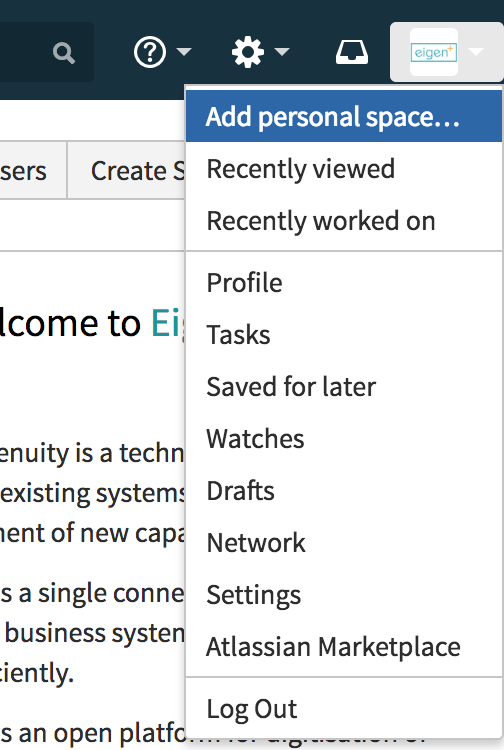
Task: Select Watches in the dropdown
Action: point(344,439)
